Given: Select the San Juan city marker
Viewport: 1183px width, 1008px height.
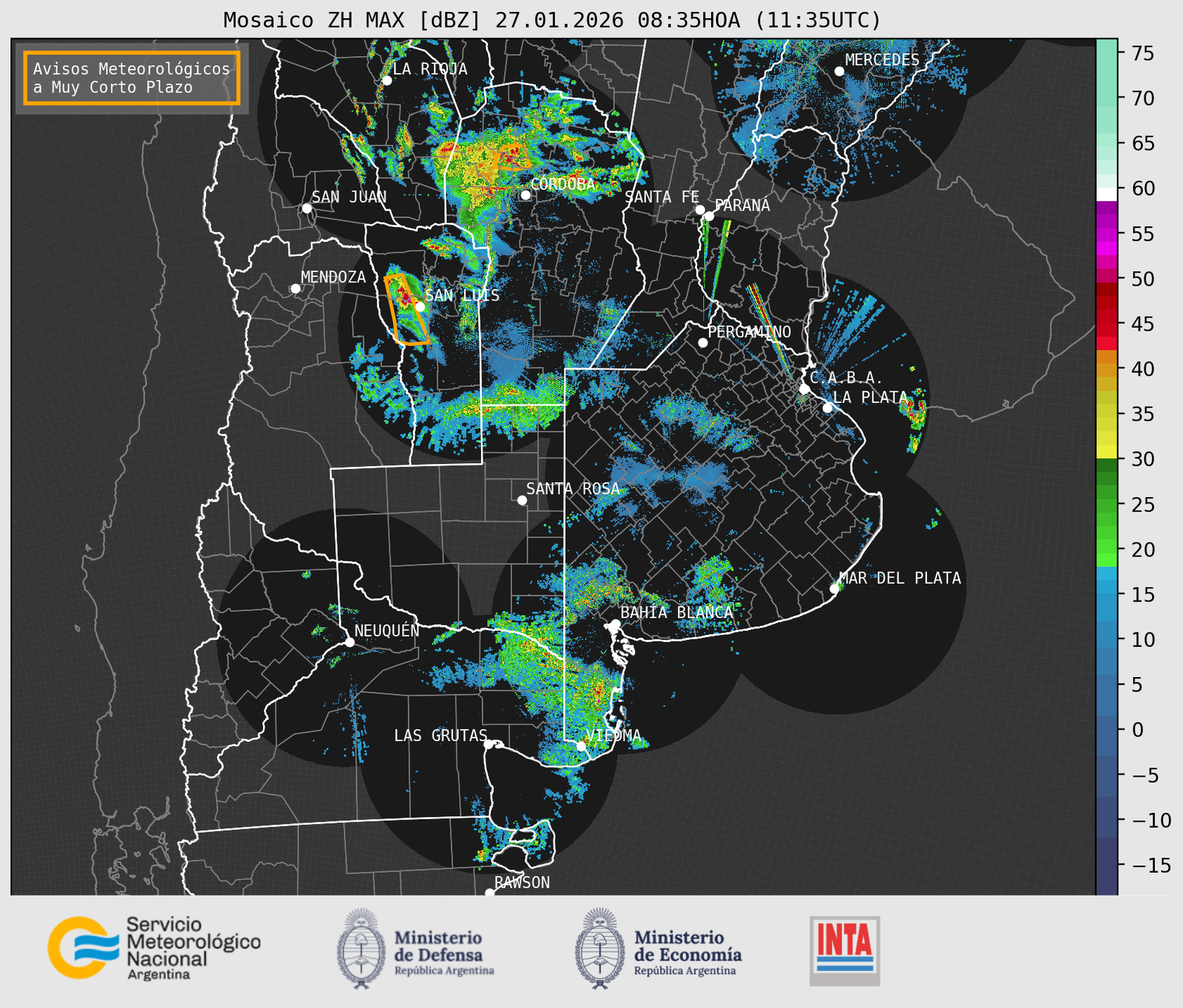Looking at the screenshot, I should point(306,208).
